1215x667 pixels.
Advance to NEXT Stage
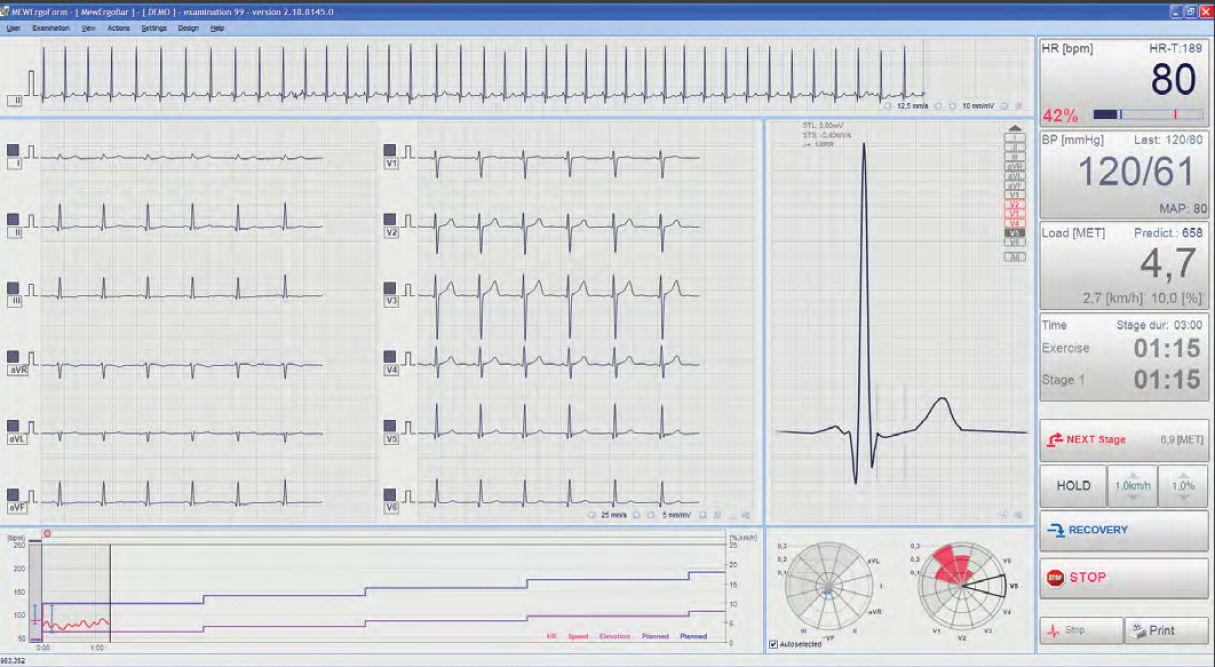pyautogui.click(x=1123, y=439)
